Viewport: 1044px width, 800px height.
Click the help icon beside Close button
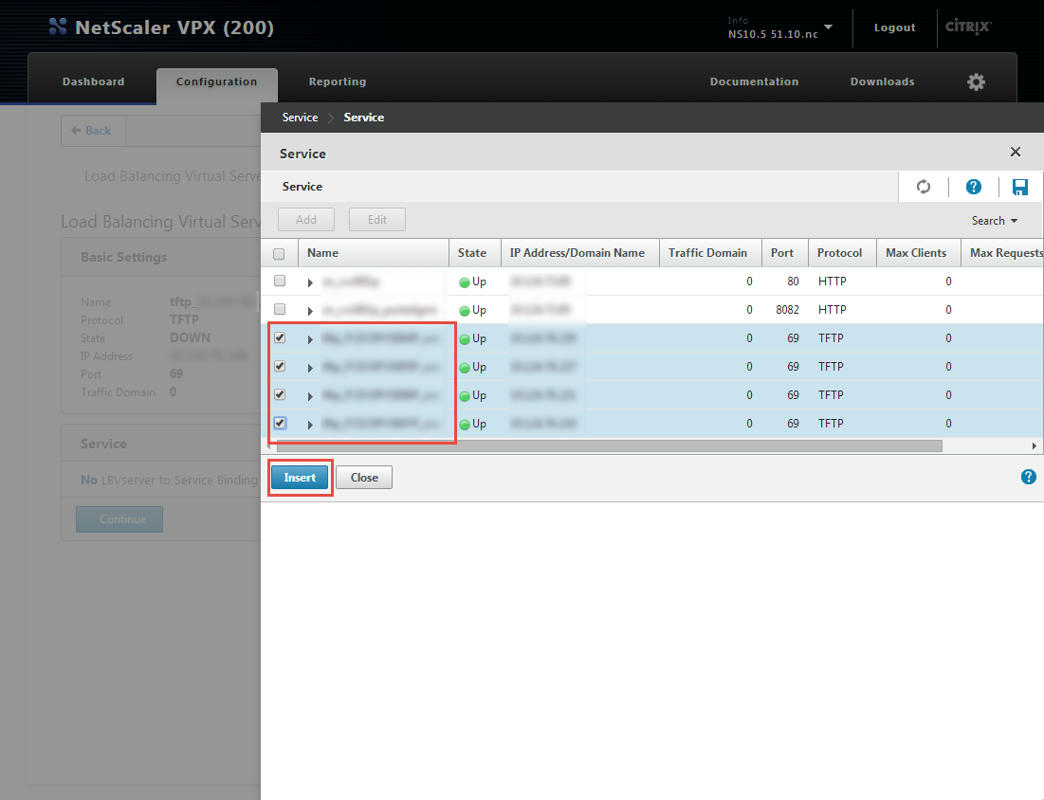(1028, 477)
